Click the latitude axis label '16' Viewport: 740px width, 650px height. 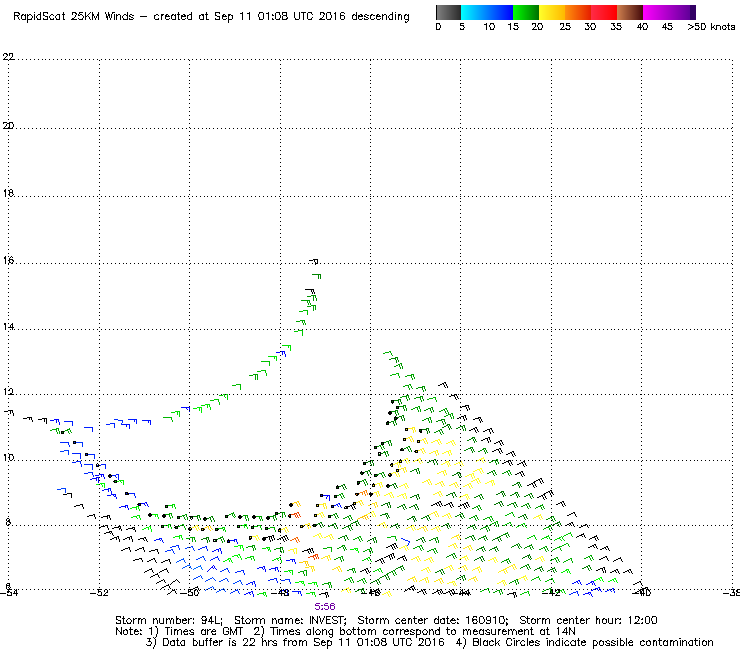tap(8, 260)
